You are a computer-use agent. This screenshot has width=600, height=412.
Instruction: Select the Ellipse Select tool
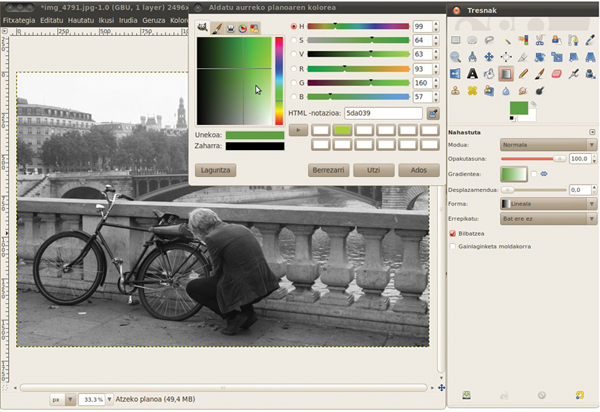coord(472,40)
